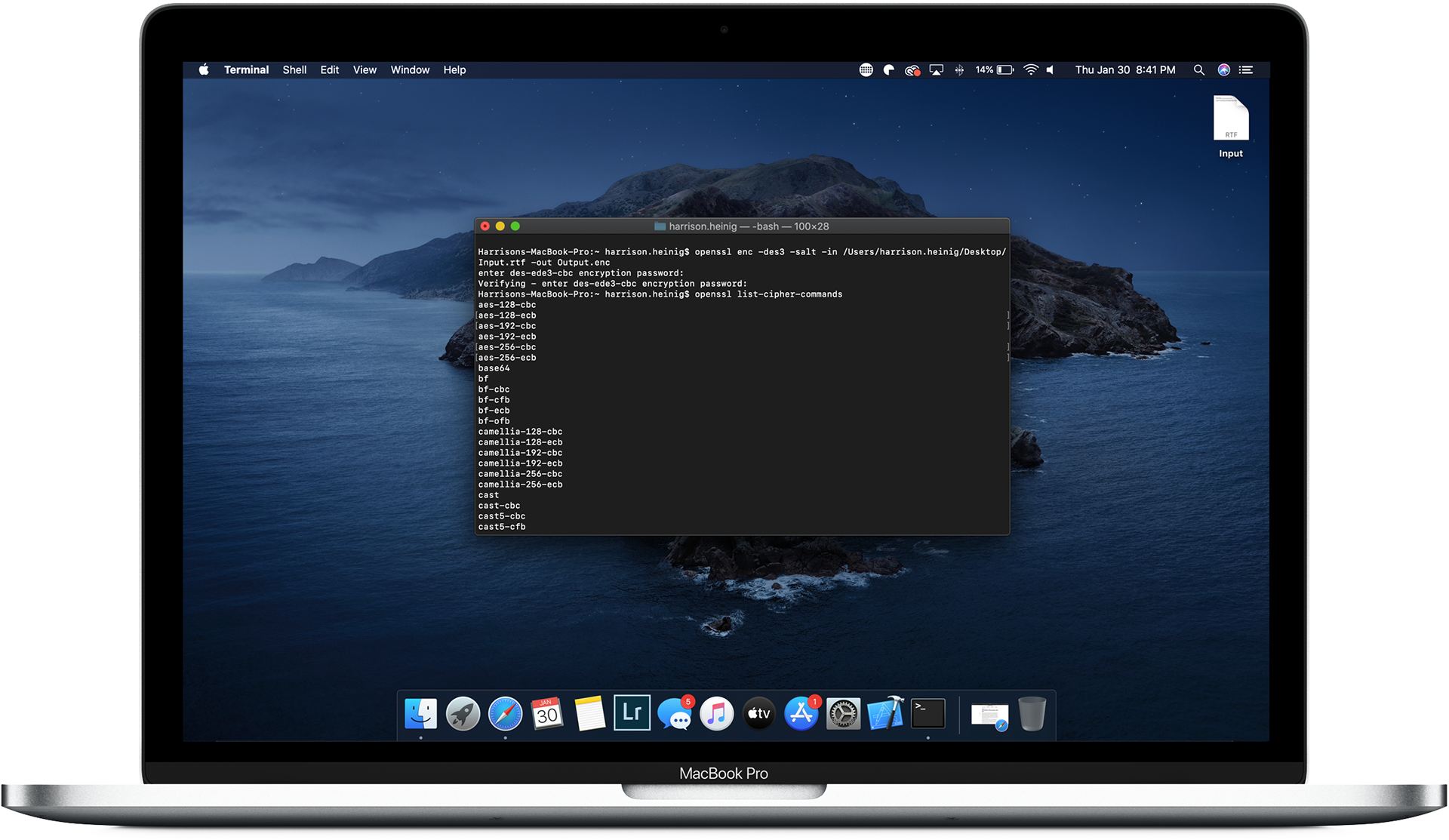Click the 'aes-128-ecb' output line
The height and width of the screenshot is (840, 1449).
(507, 315)
